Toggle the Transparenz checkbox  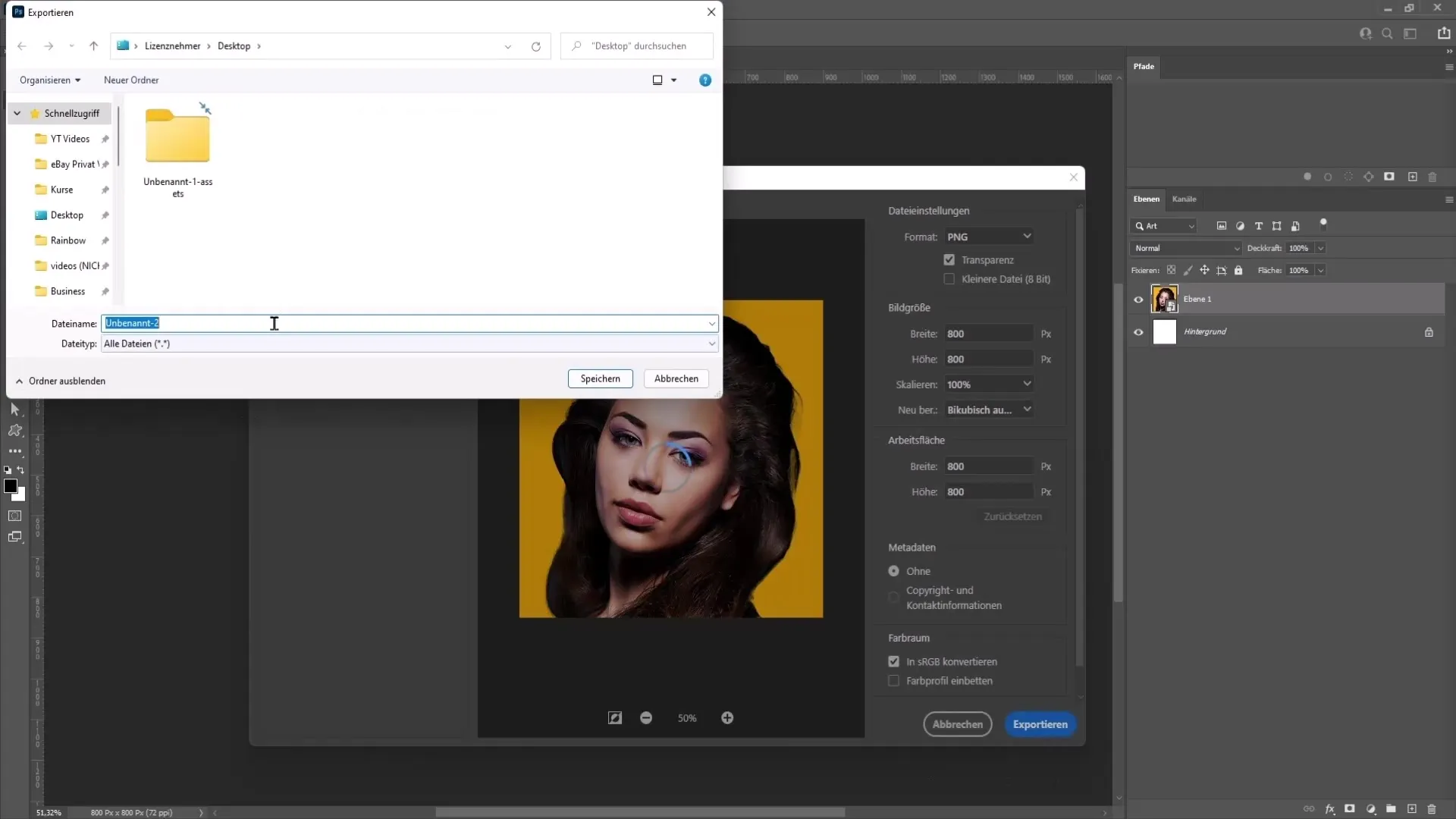point(949,259)
